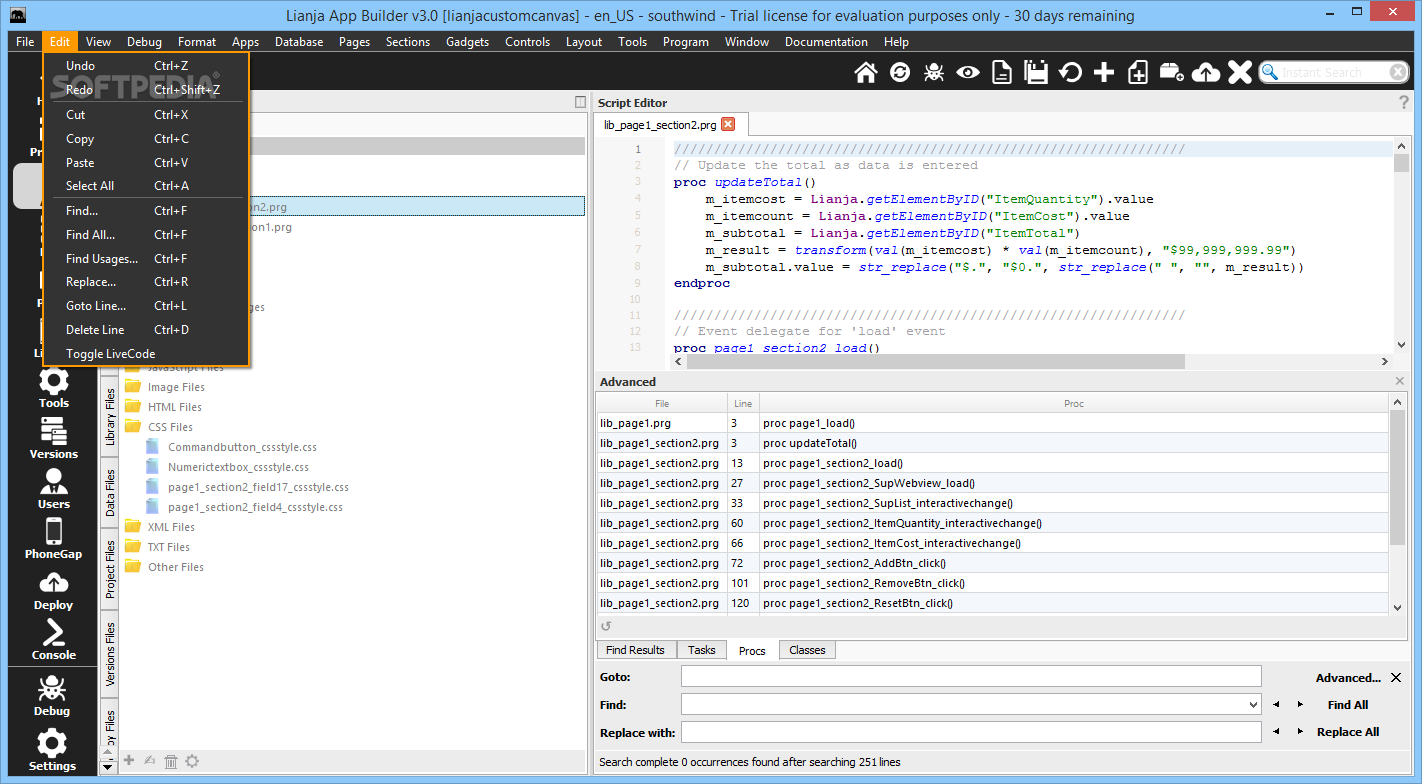Click the Instant Search field

click(x=1334, y=72)
